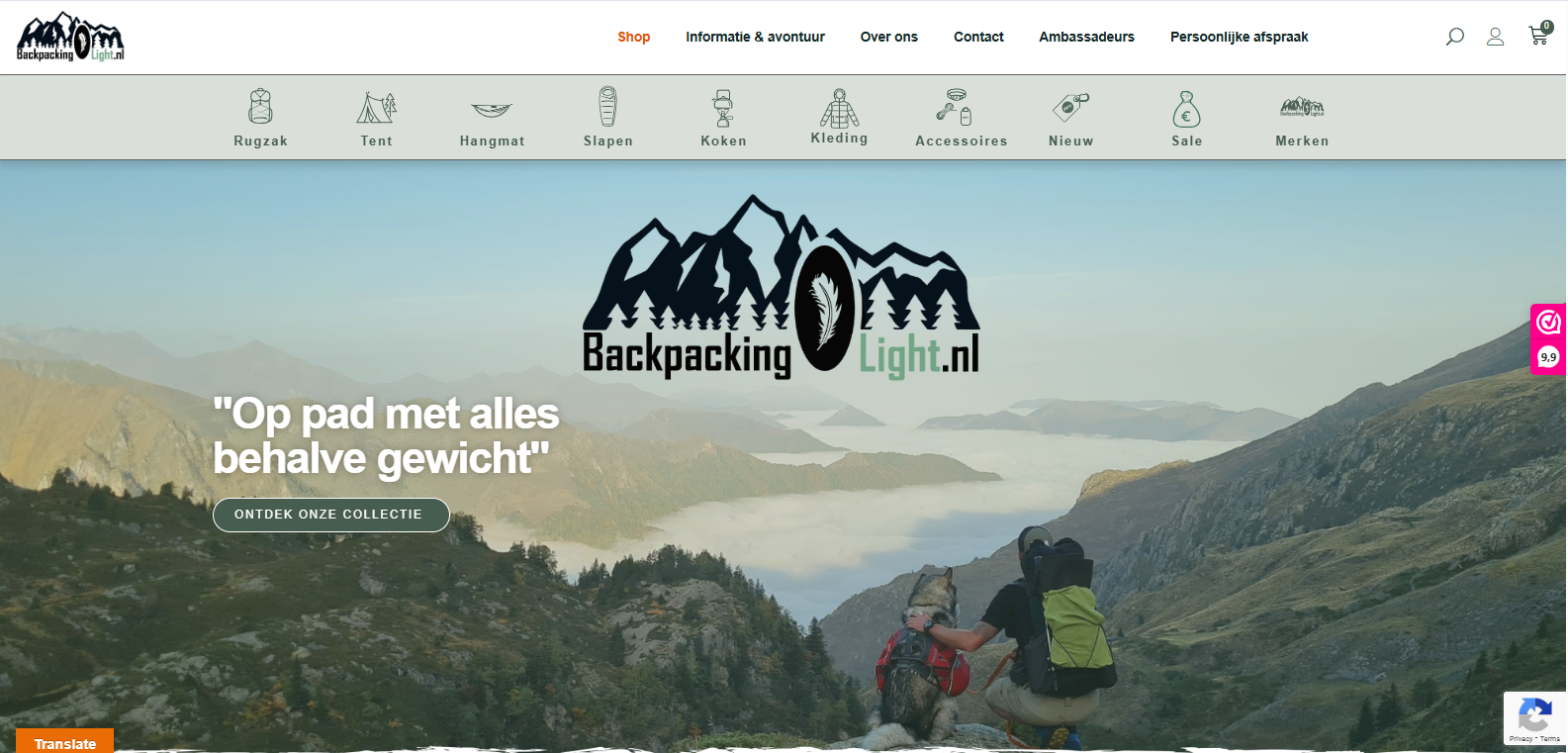Click the BackpackingLight.nl header logo
The width and height of the screenshot is (1568, 753).
(x=70, y=37)
